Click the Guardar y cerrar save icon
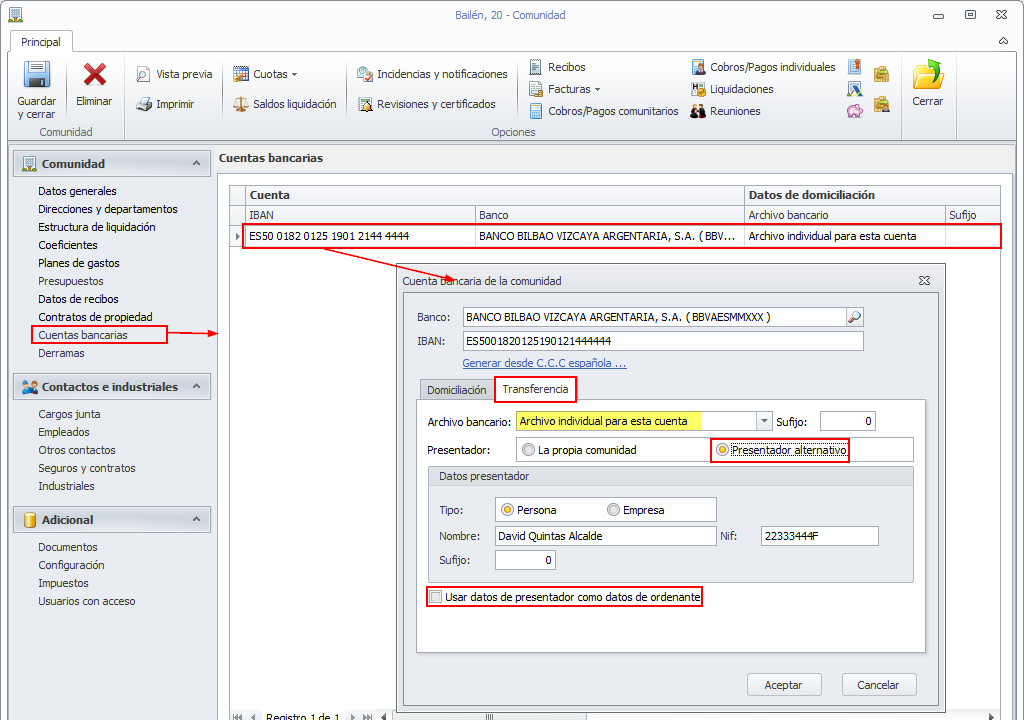The image size is (1024, 720). [x=37, y=75]
